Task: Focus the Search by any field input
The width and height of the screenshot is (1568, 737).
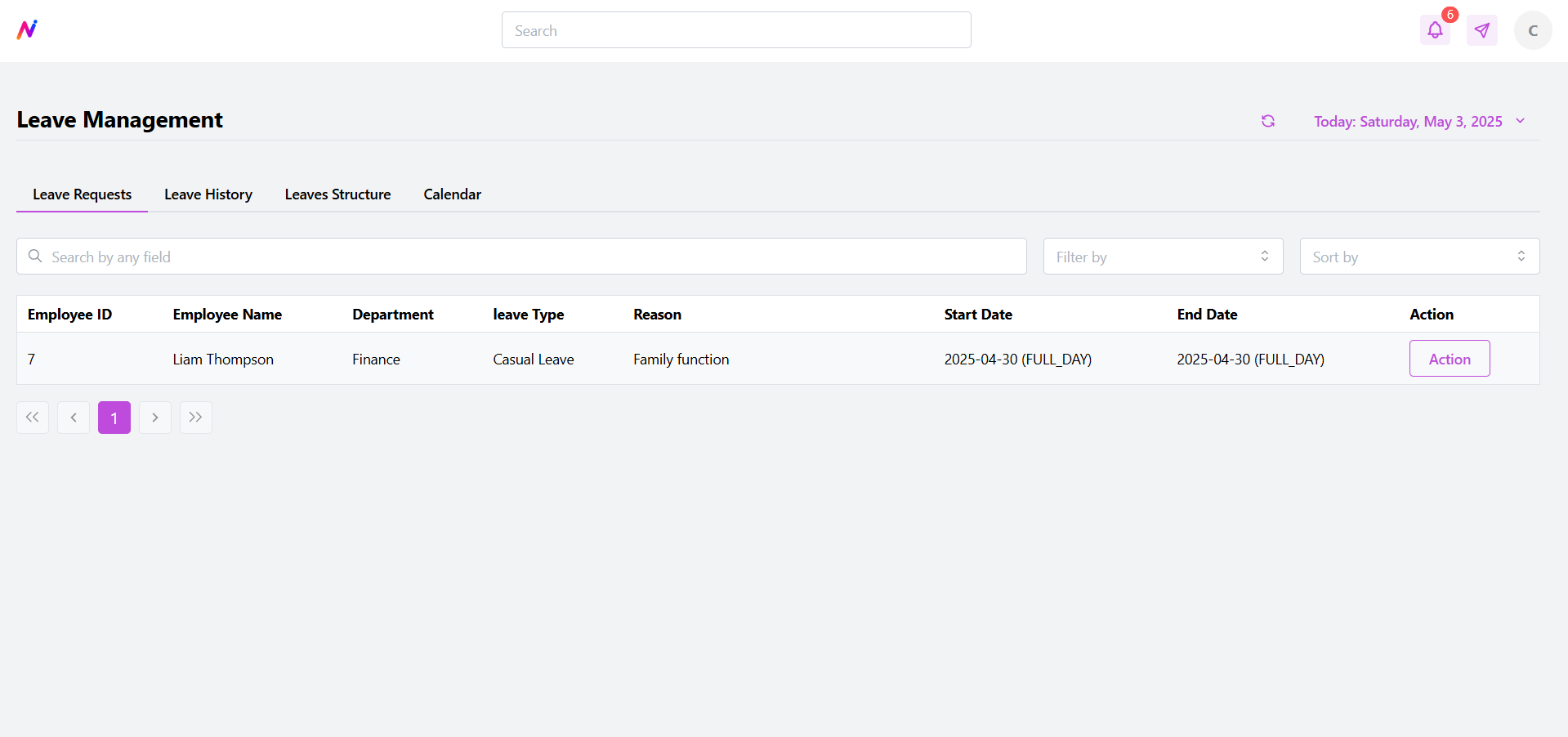Action: 521,257
